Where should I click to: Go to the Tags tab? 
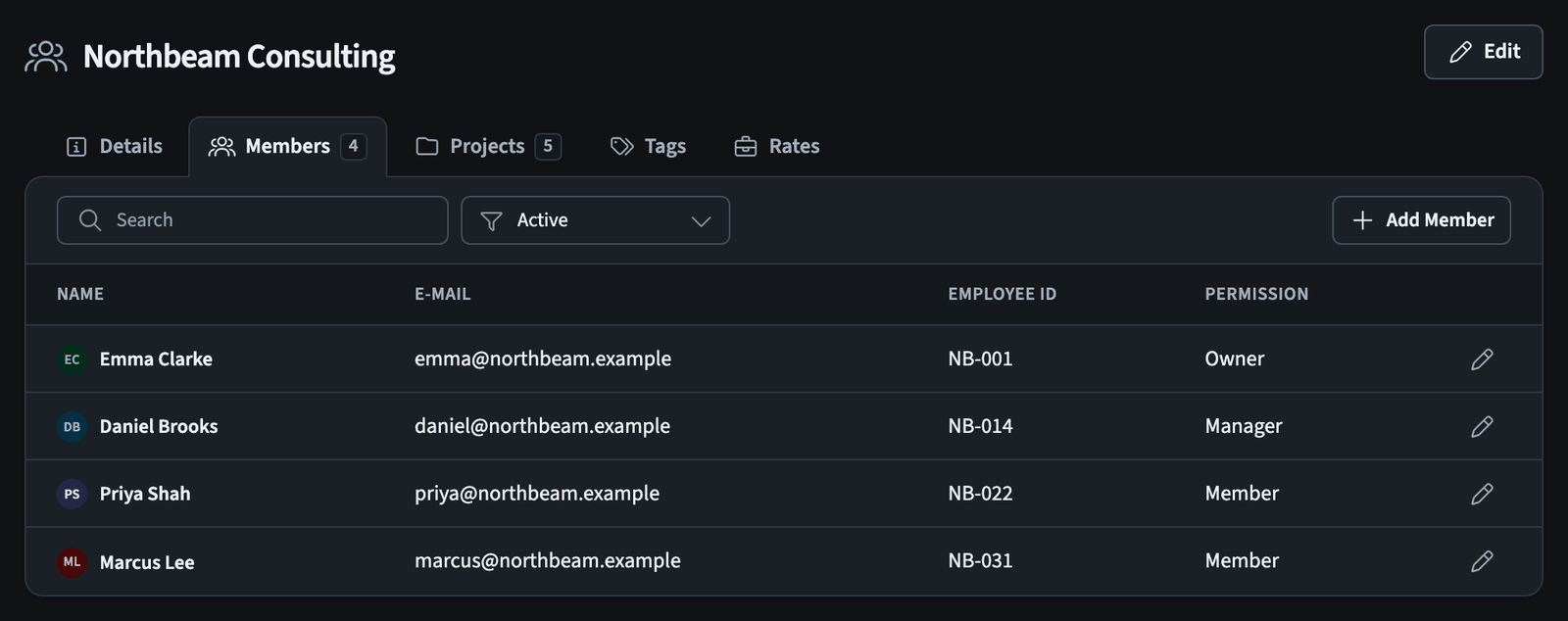(x=648, y=147)
